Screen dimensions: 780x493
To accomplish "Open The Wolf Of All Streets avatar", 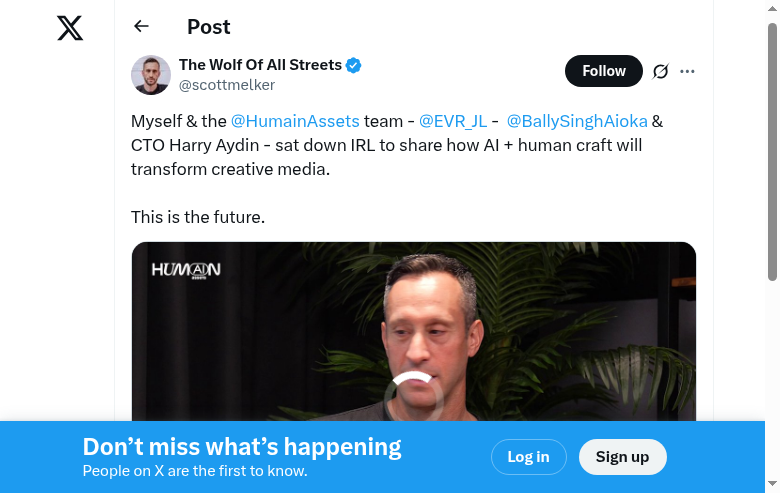I will click(151, 75).
